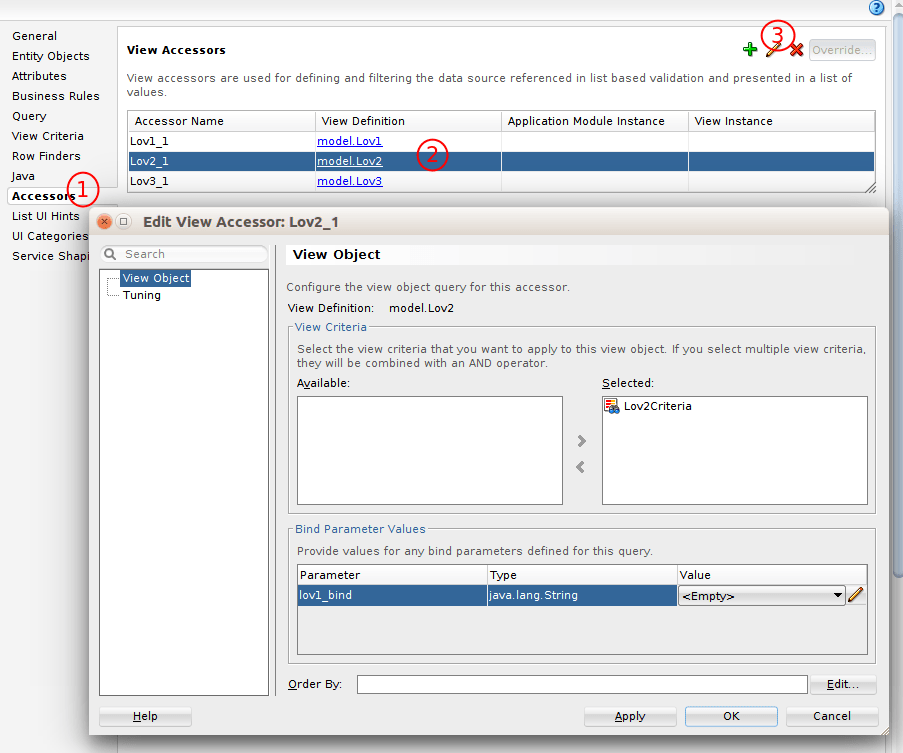Add a new view accessor with the plus icon
903x753 pixels.
coord(751,48)
